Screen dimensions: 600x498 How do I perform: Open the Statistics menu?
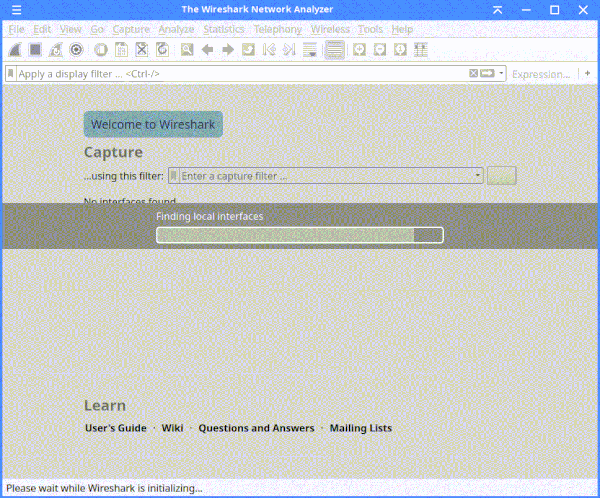(x=224, y=29)
